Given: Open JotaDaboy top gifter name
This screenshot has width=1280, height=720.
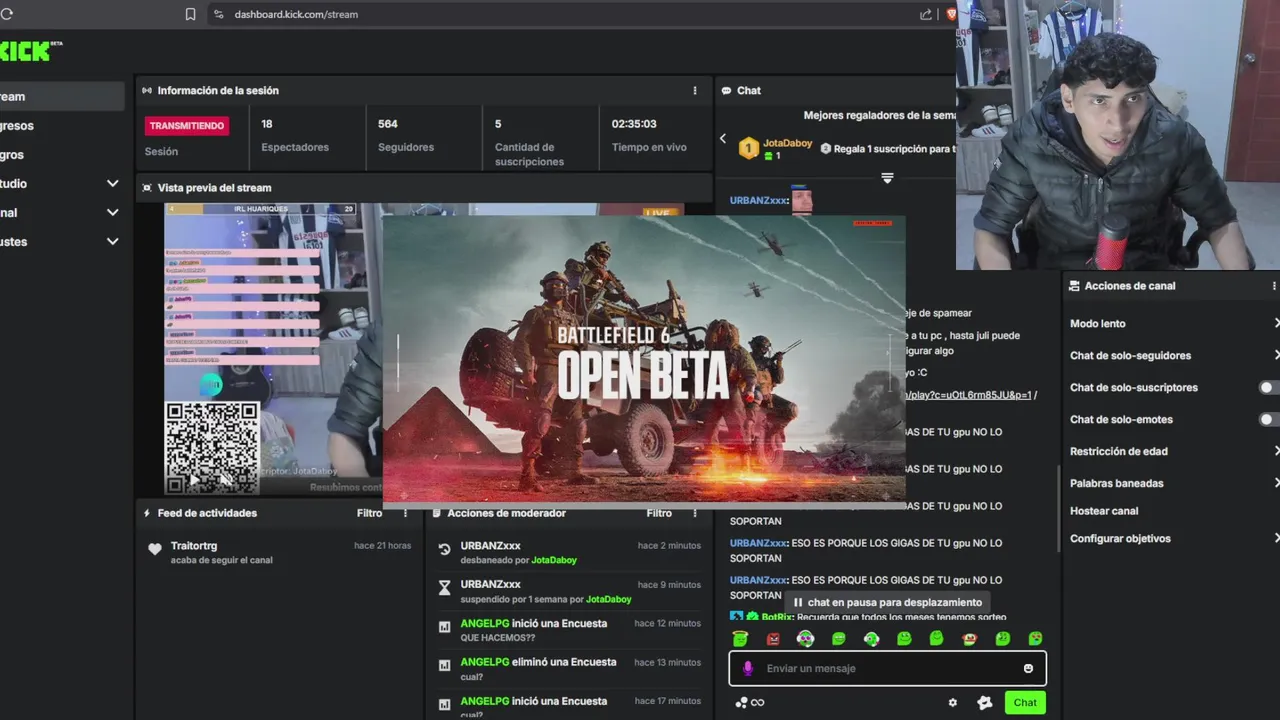Looking at the screenshot, I should (788, 143).
